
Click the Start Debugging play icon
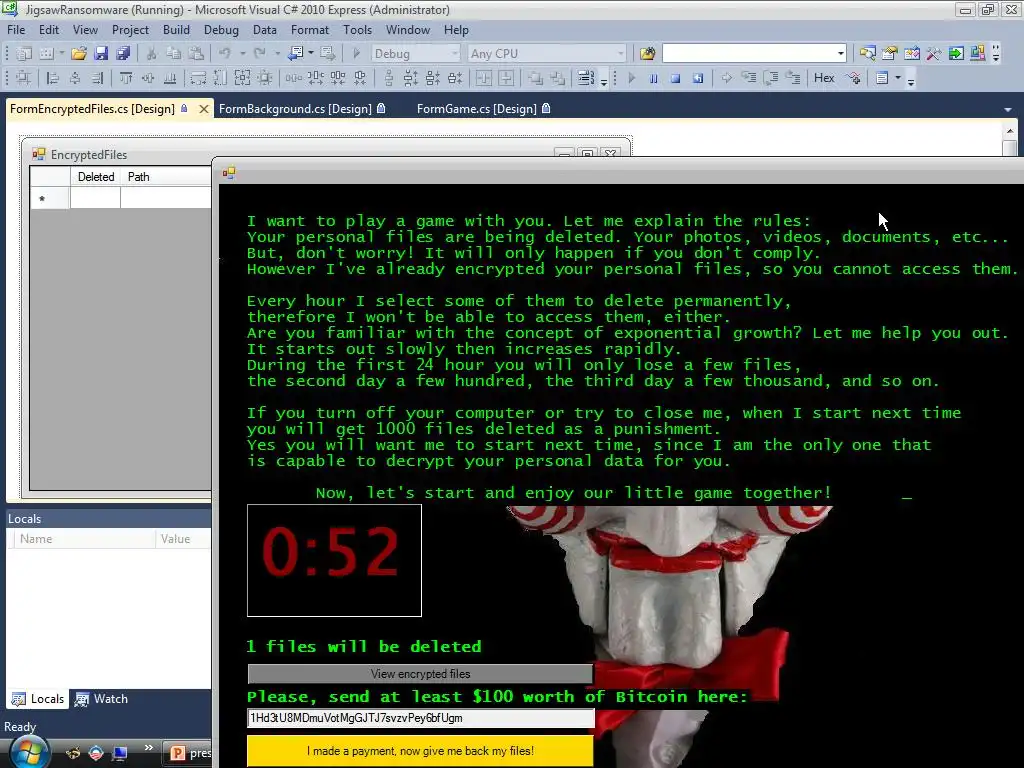pos(357,54)
